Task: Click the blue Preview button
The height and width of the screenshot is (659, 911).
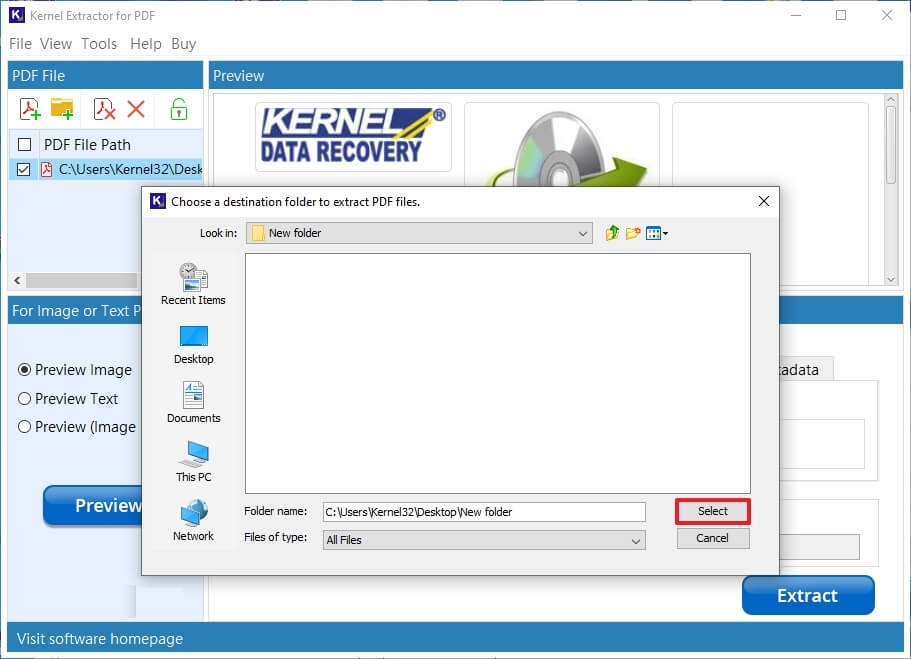Action: pyautogui.click(x=93, y=506)
